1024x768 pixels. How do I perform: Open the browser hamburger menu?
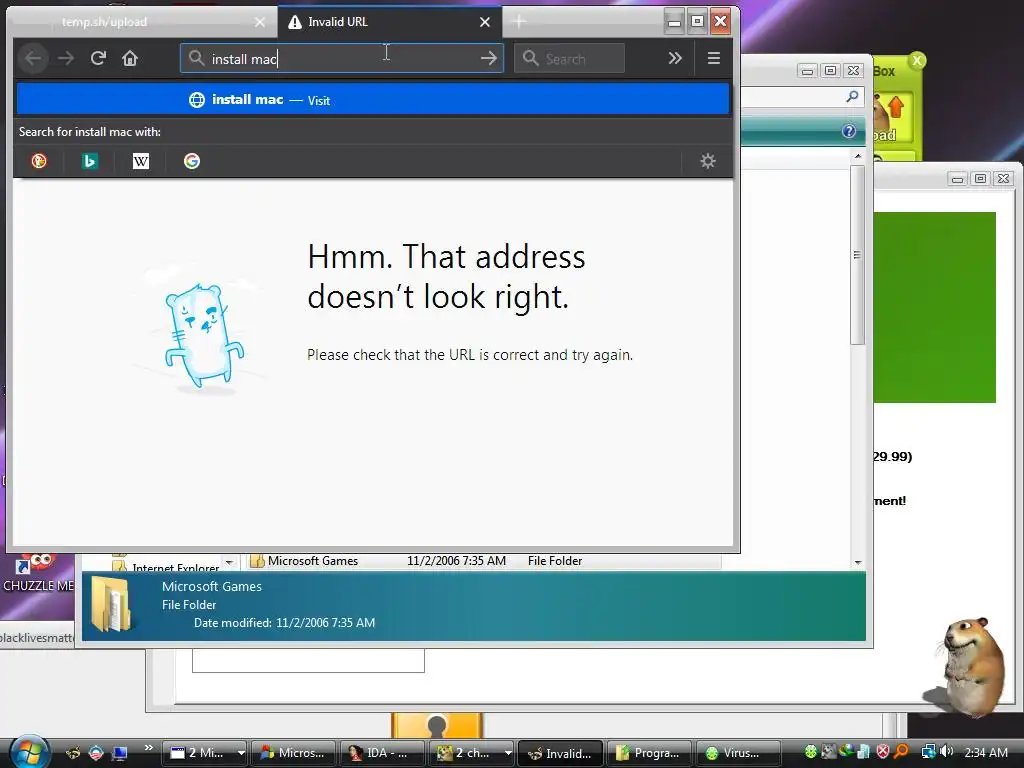[x=714, y=59]
